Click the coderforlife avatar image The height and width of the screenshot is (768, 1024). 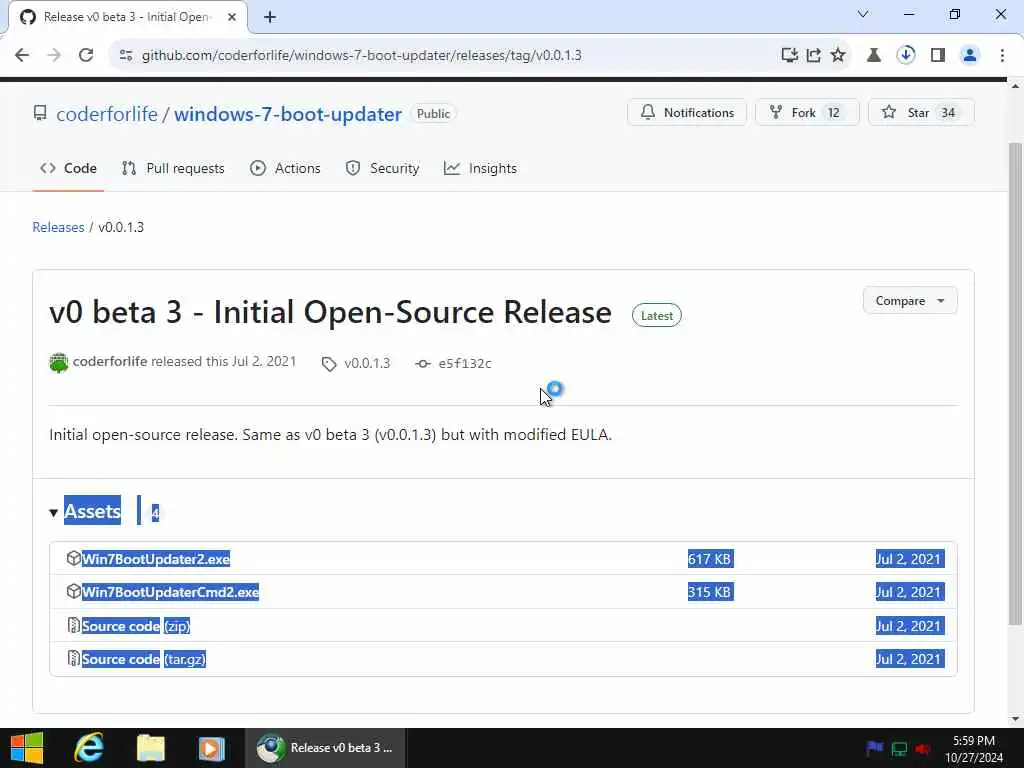[59, 362]
